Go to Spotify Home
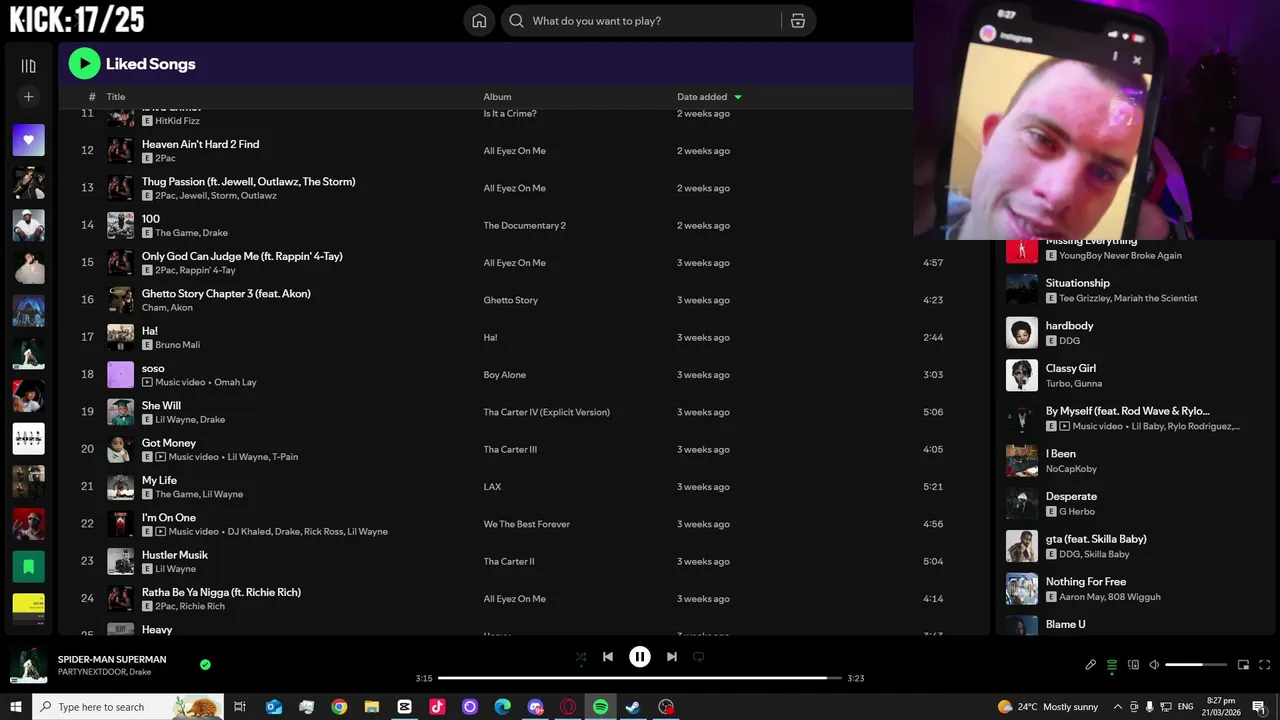Viewport: 1280px width, 720px height. point(479,21)
